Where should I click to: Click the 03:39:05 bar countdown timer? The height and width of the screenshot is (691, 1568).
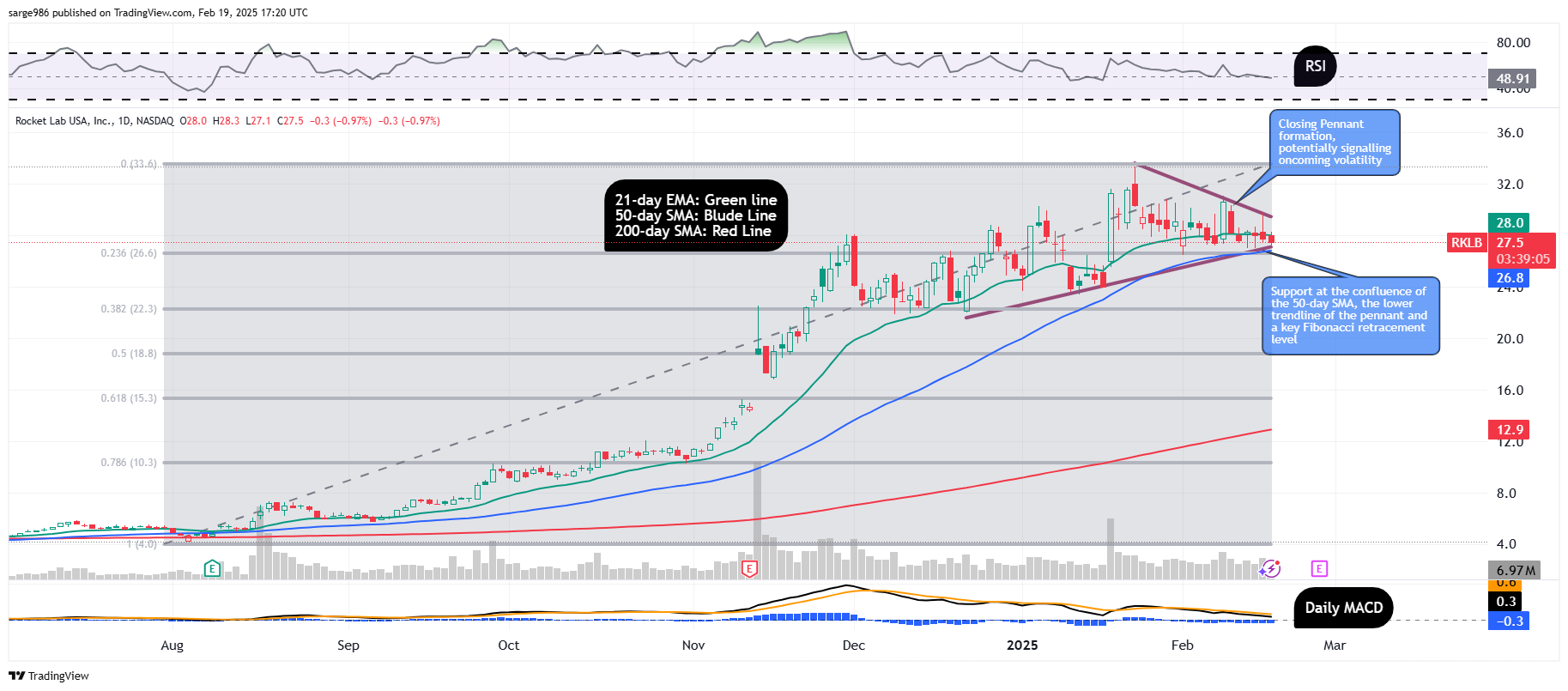(x=1523, y=259)
